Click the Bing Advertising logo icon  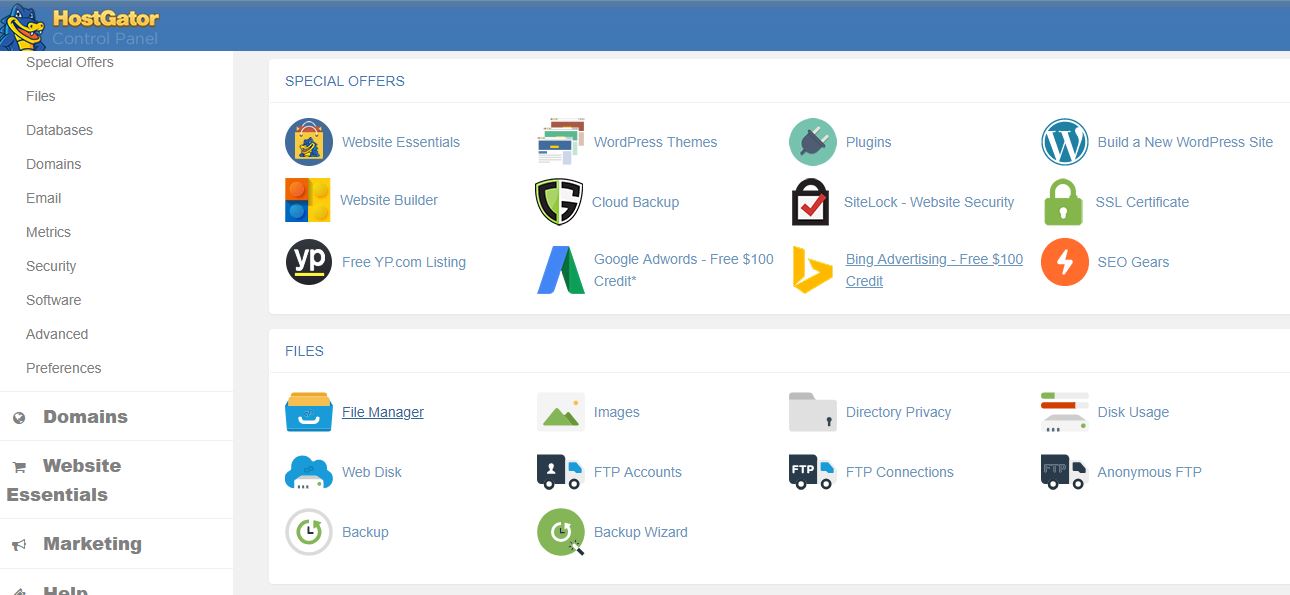(x=813, y=270)
